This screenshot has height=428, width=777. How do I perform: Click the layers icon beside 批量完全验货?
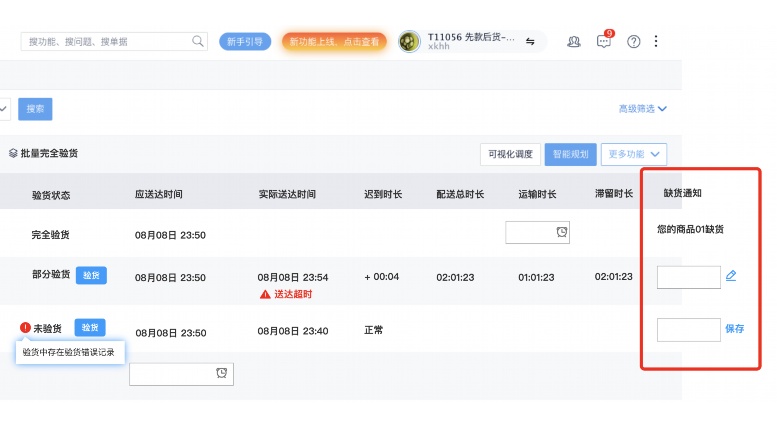pyautogui.click(x=13, y=154)
